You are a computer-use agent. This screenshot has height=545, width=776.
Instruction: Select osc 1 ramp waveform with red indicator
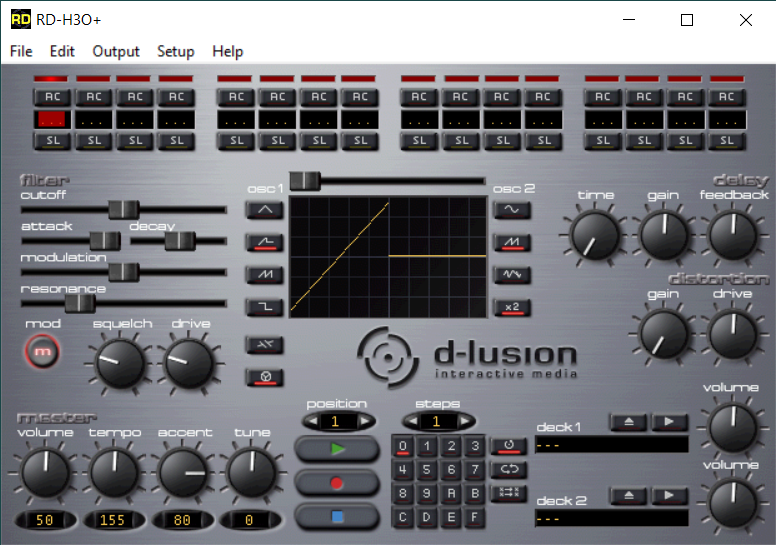pyautogui.click(x=265, y=243)
